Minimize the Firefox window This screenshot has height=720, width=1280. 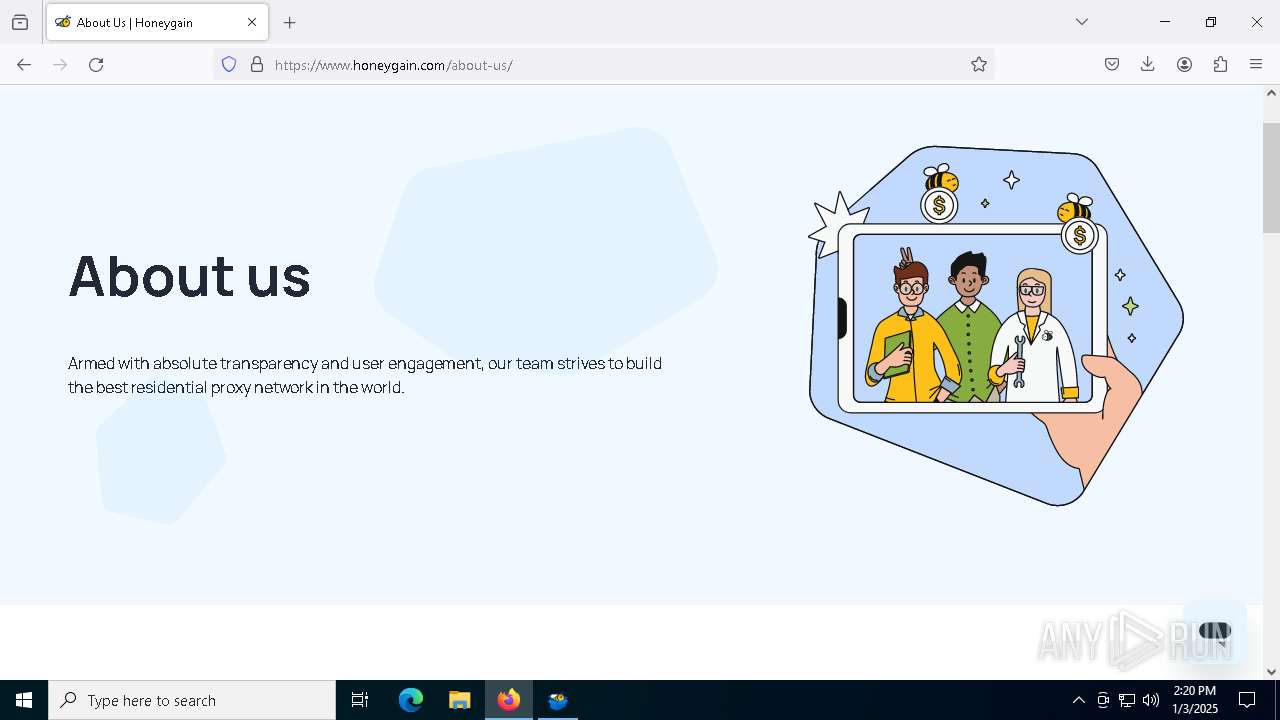coord(1165,22)
